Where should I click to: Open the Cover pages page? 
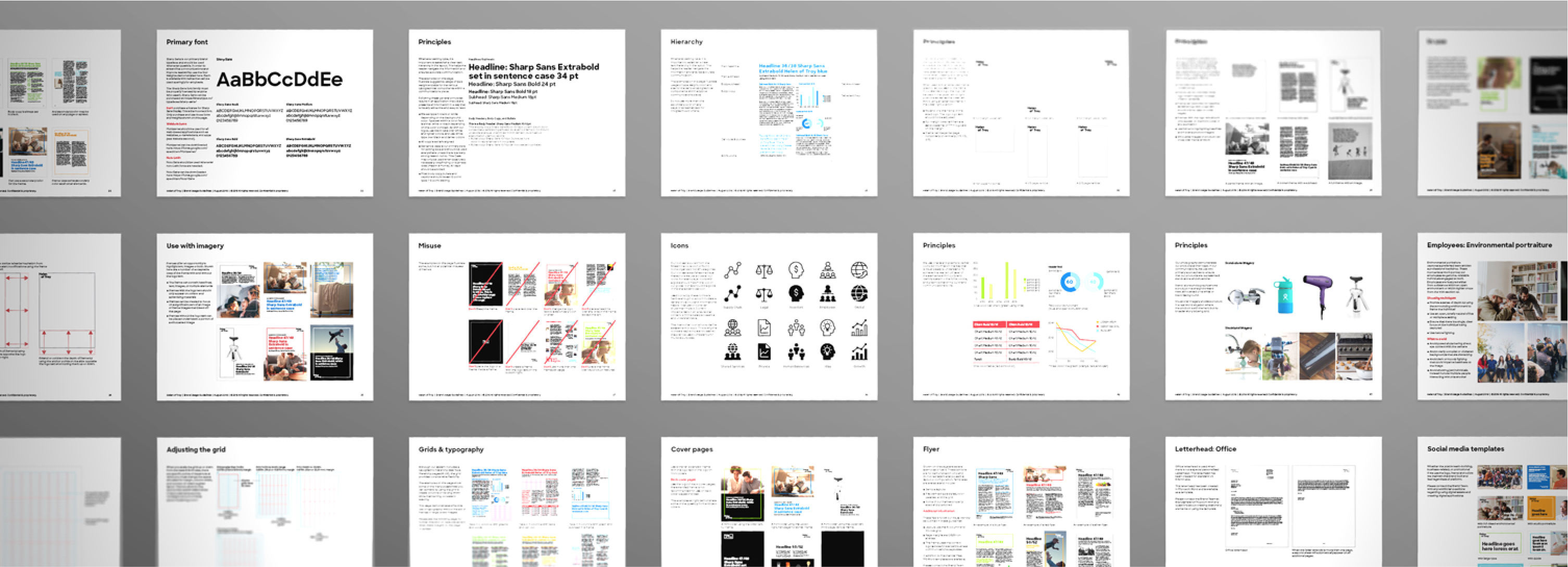pos(769,502)
